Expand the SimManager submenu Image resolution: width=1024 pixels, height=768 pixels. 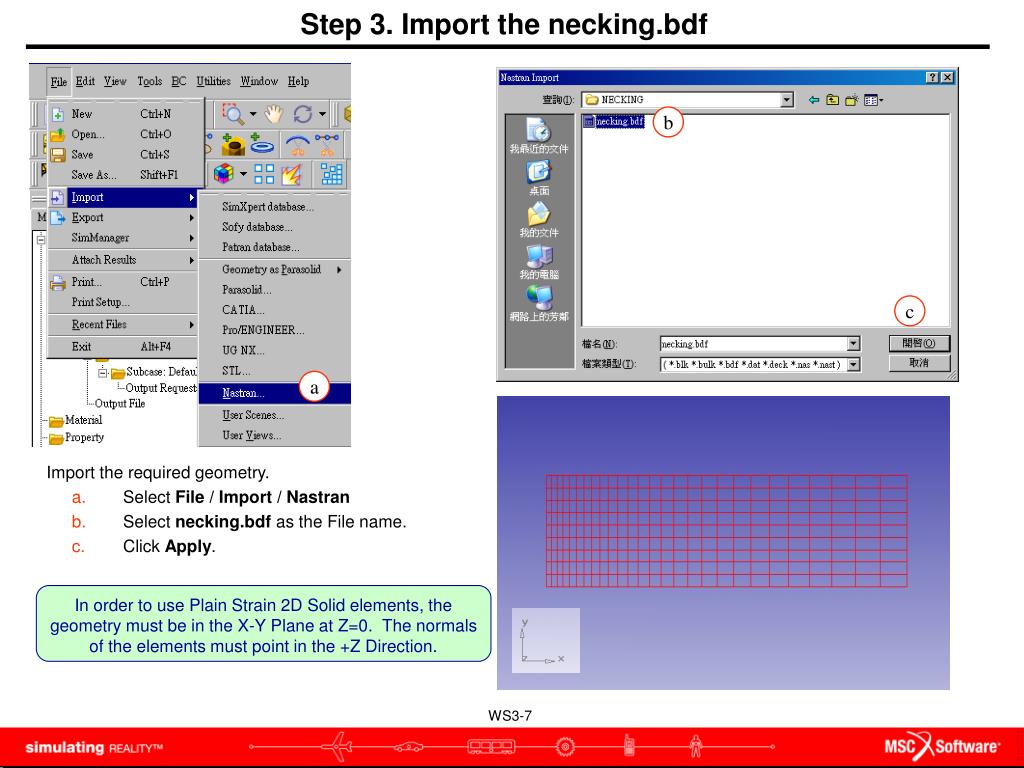click(x=123, y=237)
